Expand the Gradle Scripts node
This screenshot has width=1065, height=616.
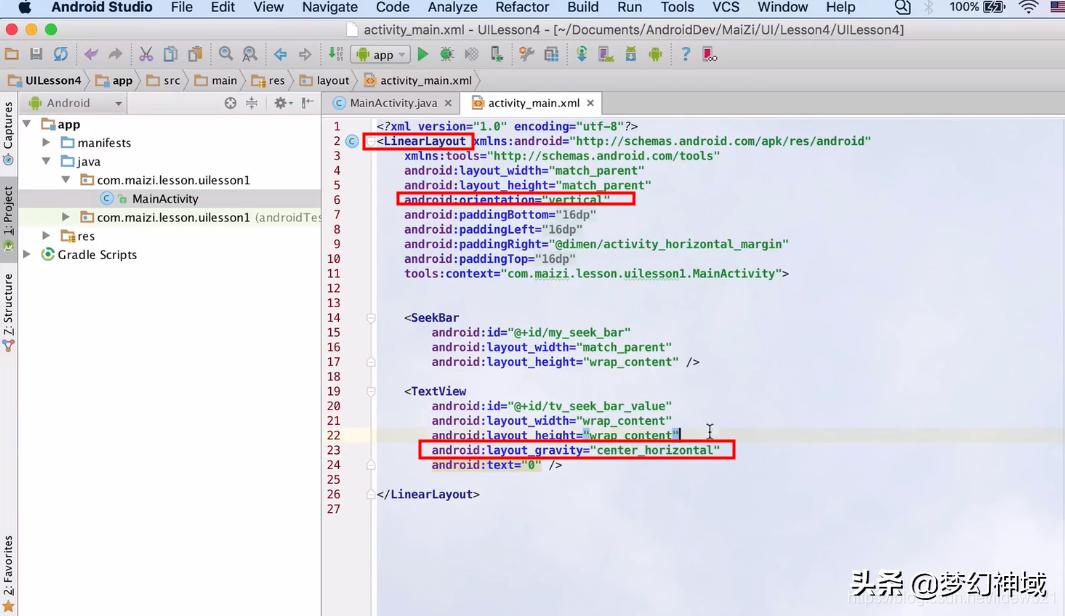click(x=28, y=255)
